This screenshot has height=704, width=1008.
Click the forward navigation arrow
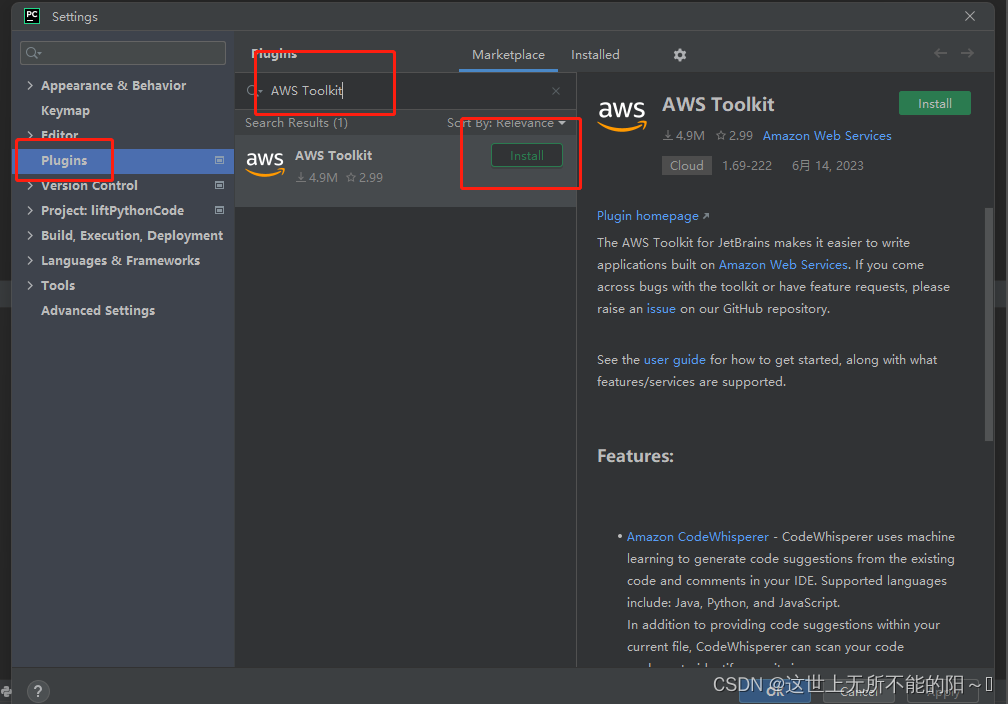(x=967, y=53)
